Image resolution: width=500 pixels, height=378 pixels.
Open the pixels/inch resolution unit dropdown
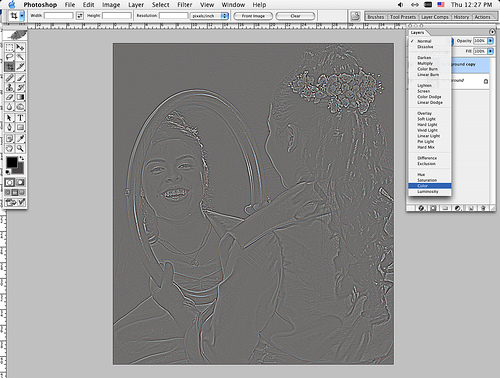(209, 16)
